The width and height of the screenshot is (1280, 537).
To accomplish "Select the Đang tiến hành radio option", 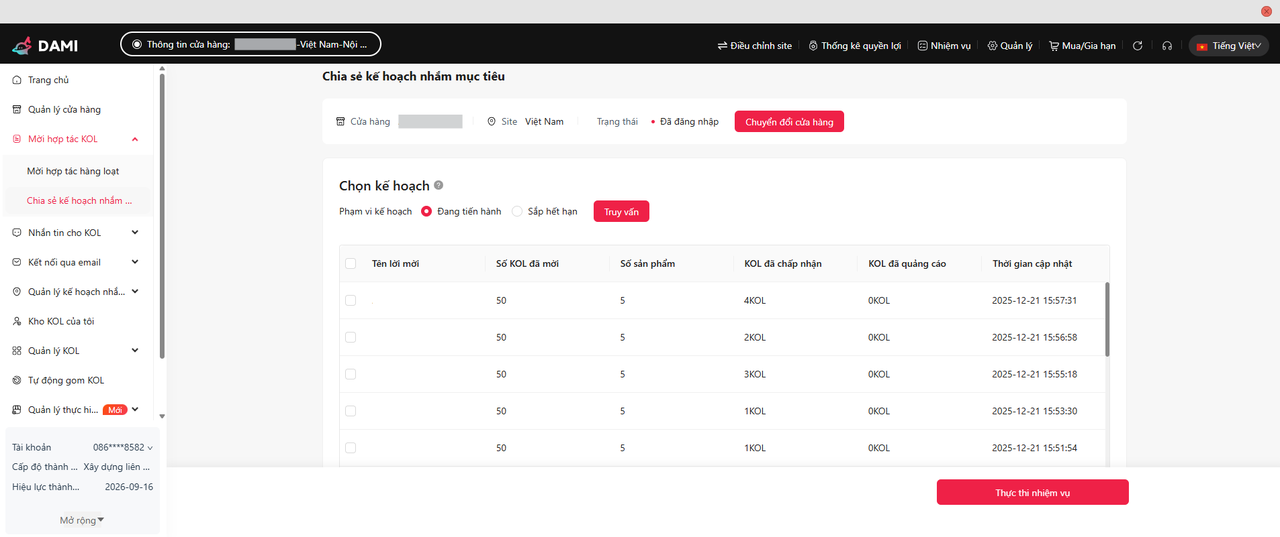I will click(x=427, y=212).
